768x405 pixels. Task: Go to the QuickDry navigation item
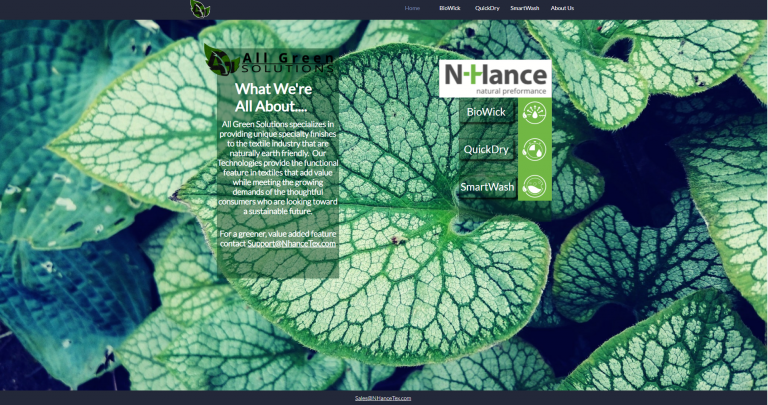click(x=487, y=8)
